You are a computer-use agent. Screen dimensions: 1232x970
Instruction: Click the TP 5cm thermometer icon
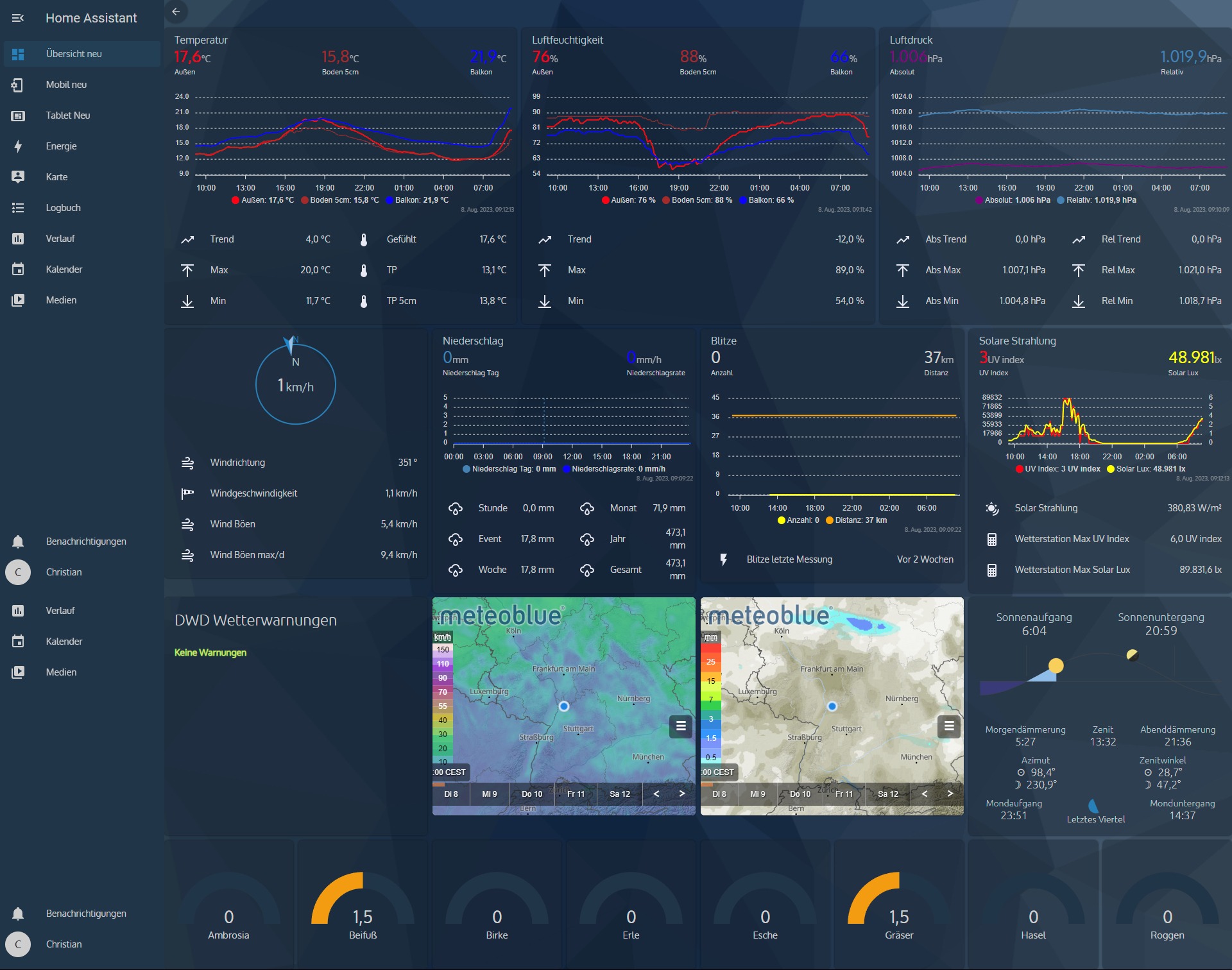(x=364, y=301)
